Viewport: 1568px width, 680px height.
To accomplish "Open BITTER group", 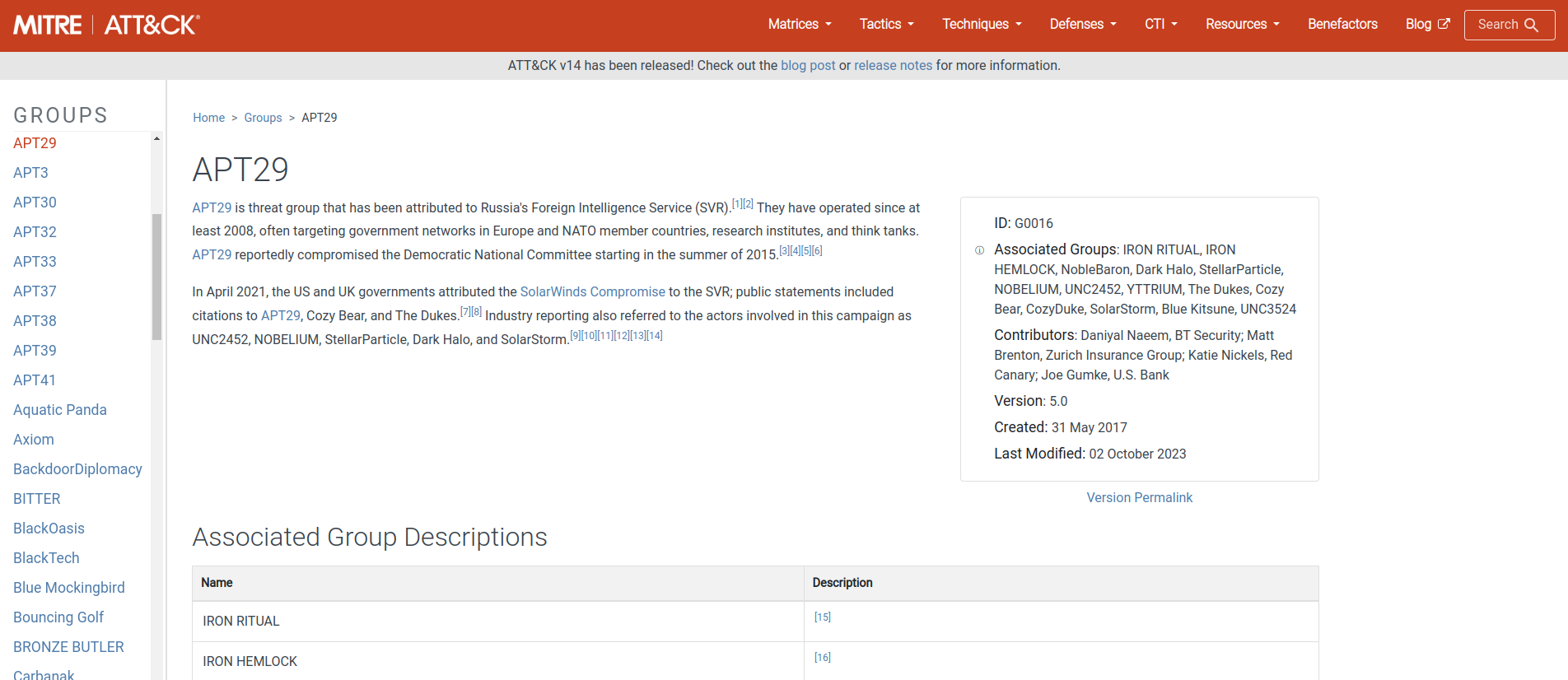I will 37,499.
